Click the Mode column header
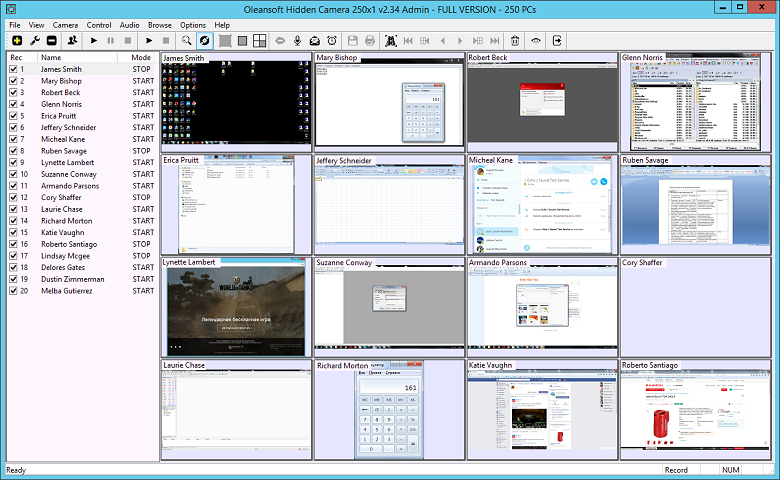 (141, 58)
